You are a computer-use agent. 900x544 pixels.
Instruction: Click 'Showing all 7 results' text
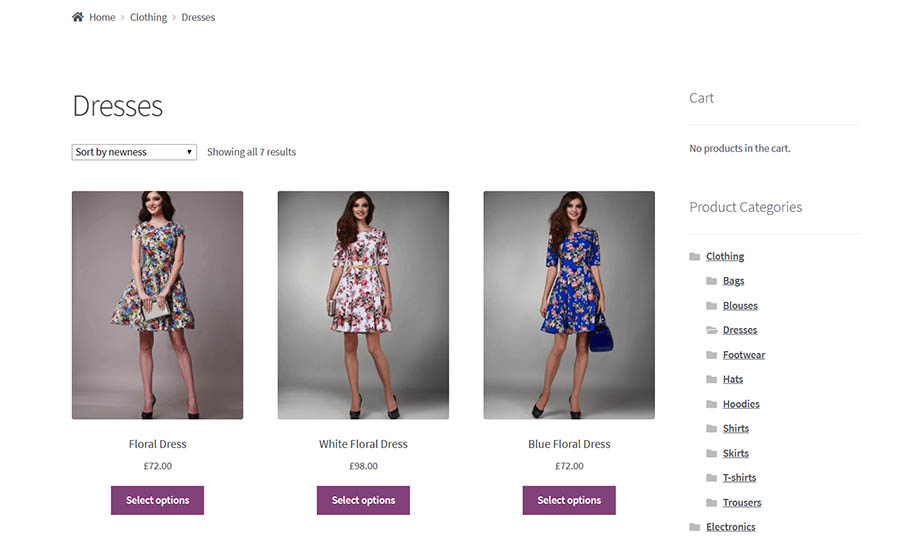pyautogui.click(x=251, y=152)
